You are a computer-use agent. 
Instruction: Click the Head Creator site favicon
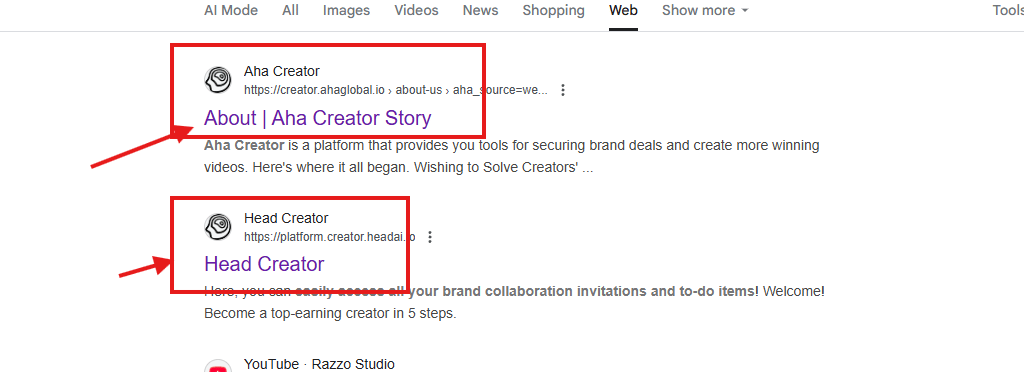(x=218, y=227)
